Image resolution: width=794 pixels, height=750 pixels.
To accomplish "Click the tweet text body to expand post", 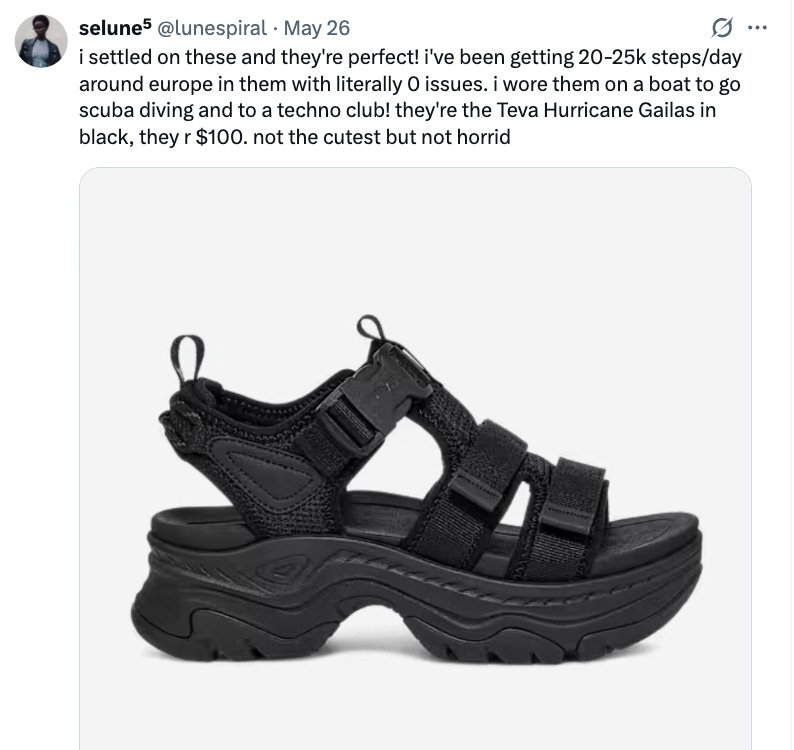I will coord(410,97).
